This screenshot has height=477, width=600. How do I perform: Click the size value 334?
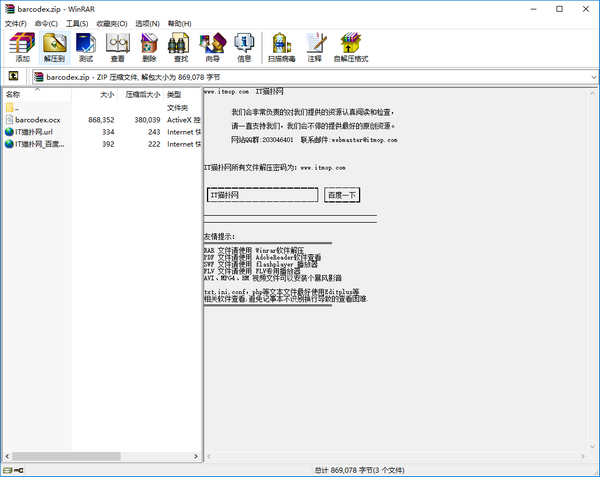point(108,132)
